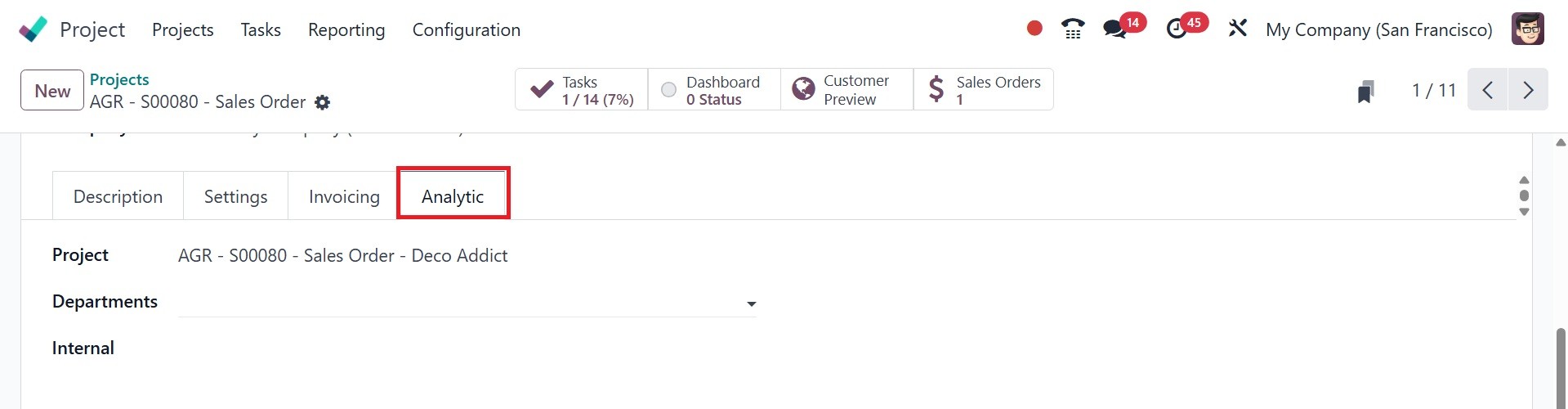
Task: Go to the next record arrow
Action: [x=1528, y=90]
